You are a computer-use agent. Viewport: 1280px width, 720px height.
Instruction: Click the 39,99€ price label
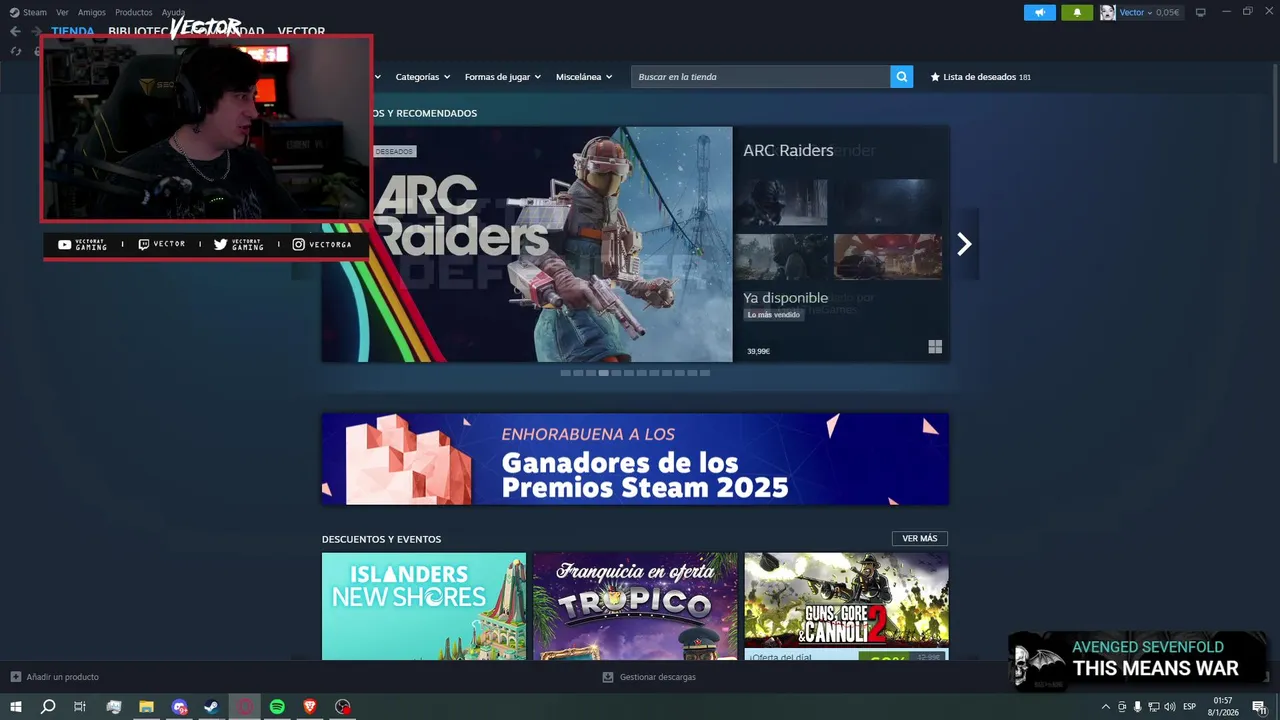click(759, 352)
